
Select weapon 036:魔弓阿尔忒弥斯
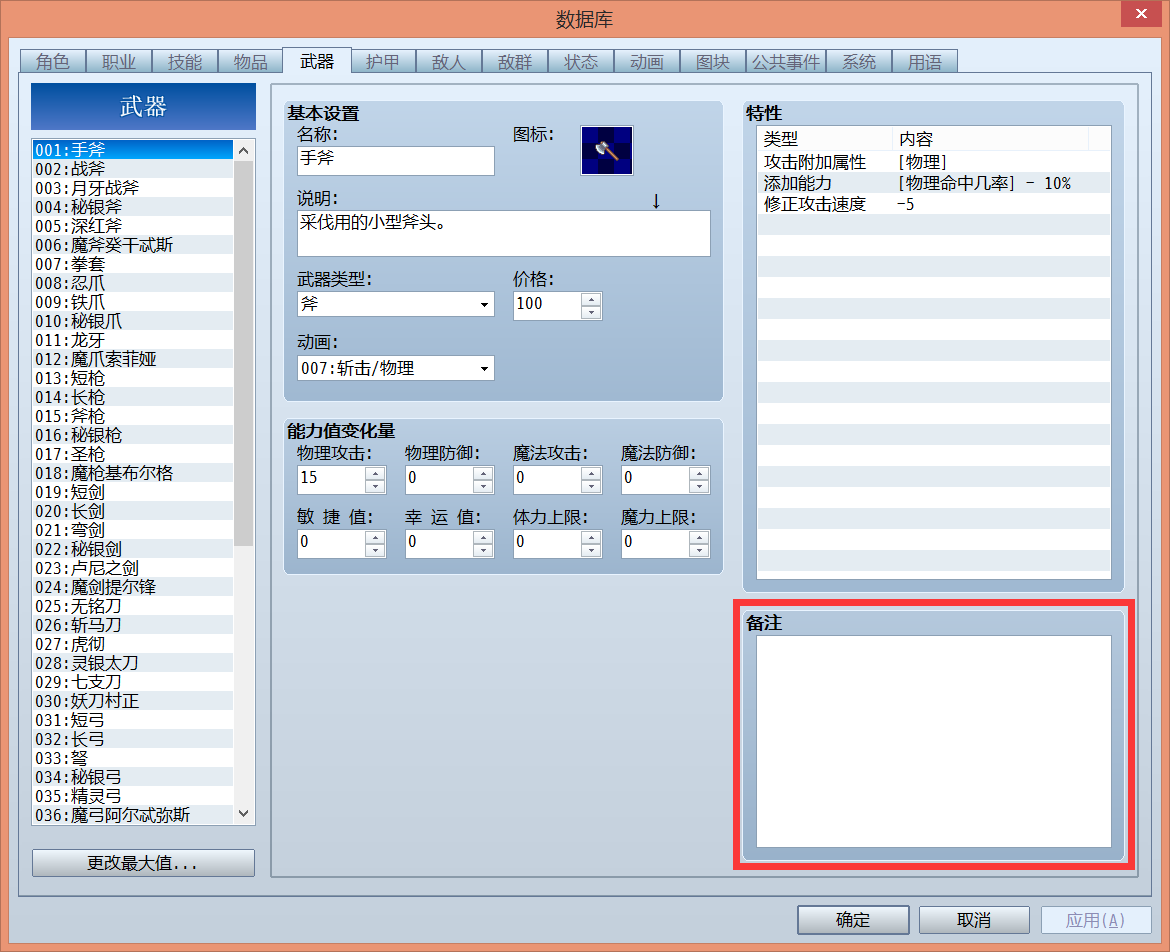[x=133, y=815]
